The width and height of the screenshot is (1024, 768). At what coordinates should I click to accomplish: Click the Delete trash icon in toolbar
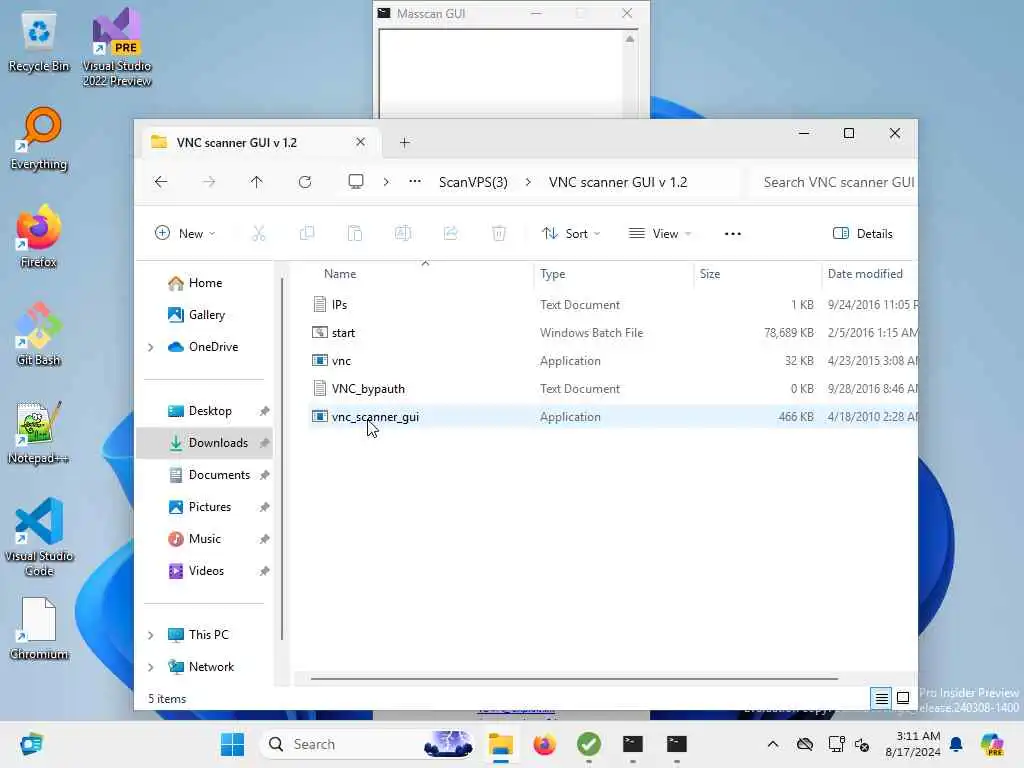(x=499, y=234)
